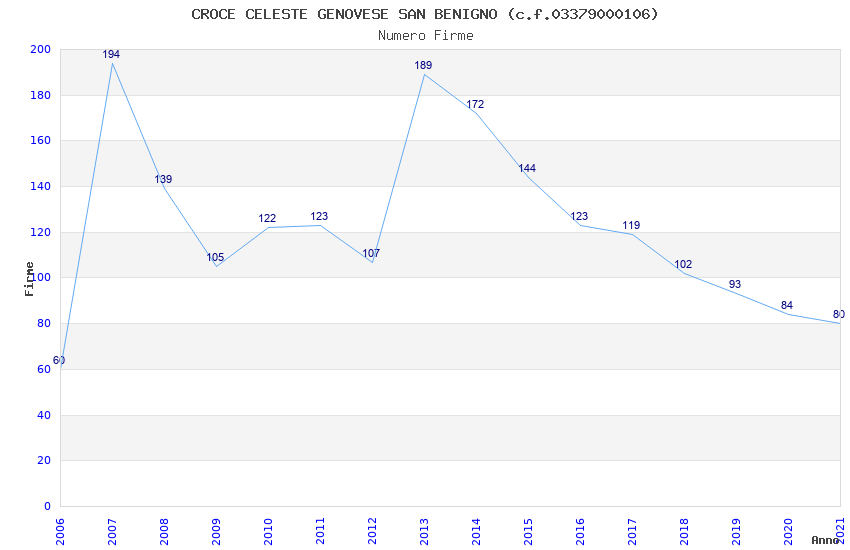Click the data label 144 for 2015
This screenshot has height=550, width=850.
(527, 168)
